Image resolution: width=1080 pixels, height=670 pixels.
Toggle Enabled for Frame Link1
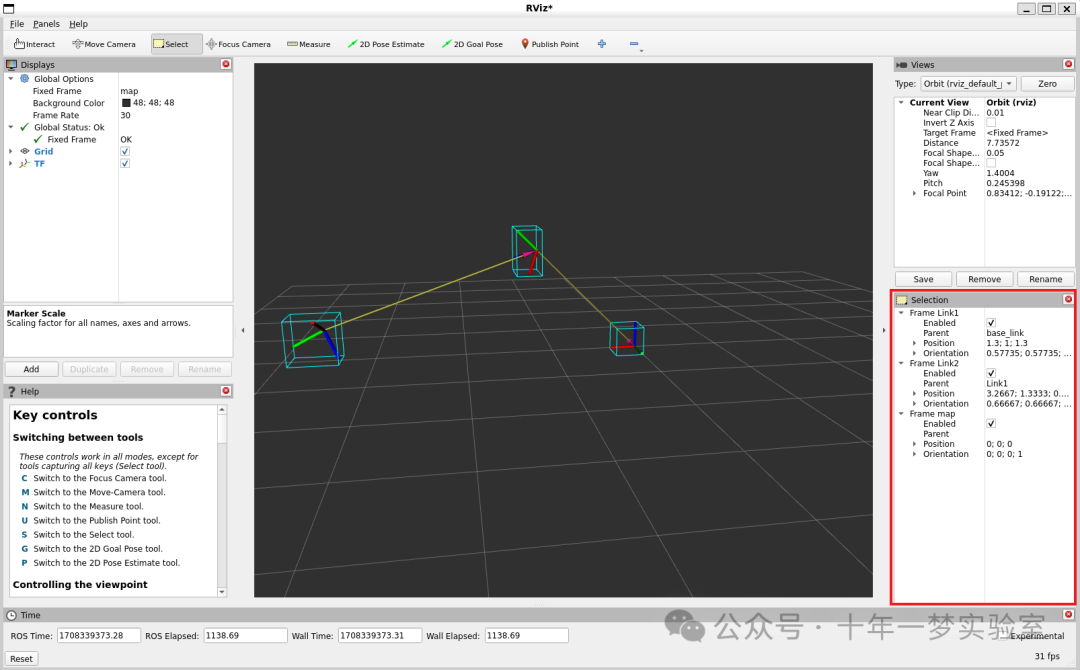(x=990, y=323)
